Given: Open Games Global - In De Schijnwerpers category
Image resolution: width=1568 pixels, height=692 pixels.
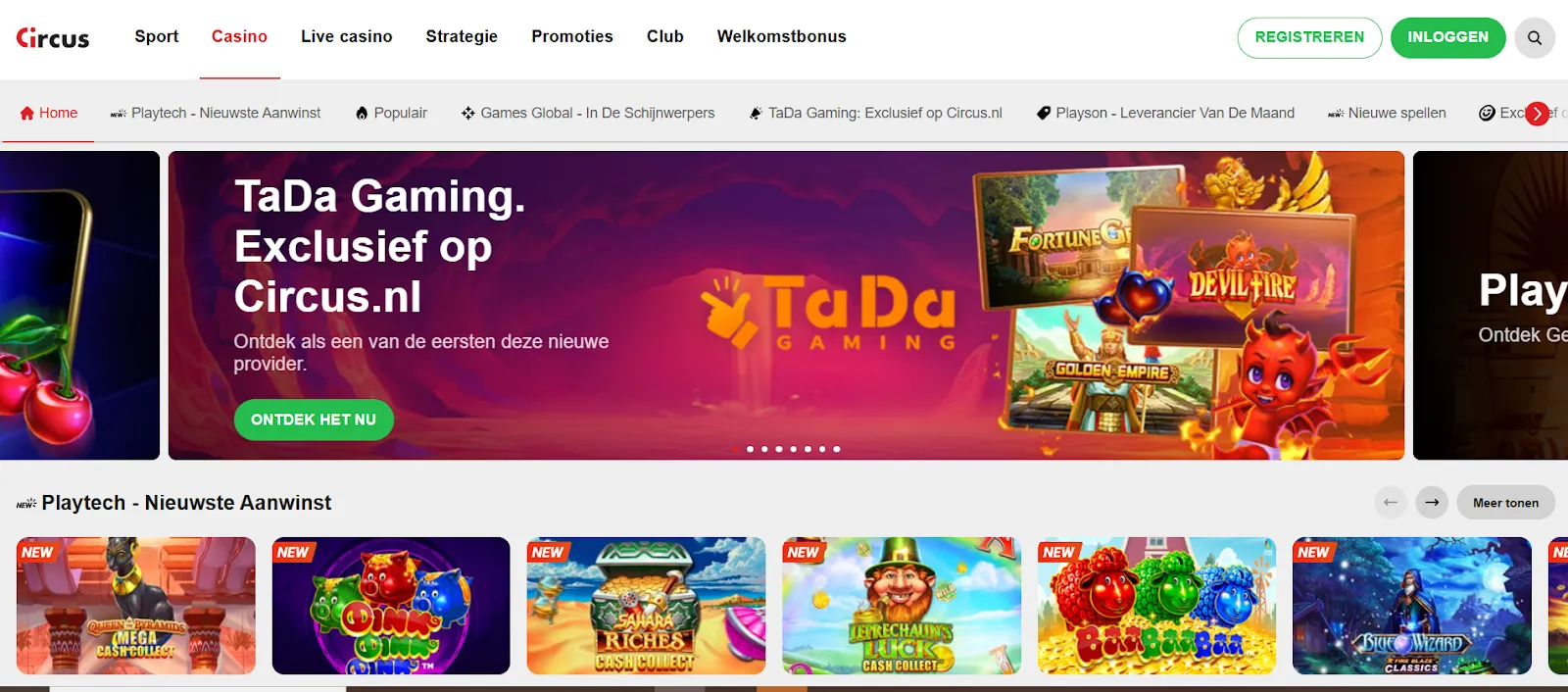Looking at the screenshot, I should pyautogui.click(x=588, y=113).
